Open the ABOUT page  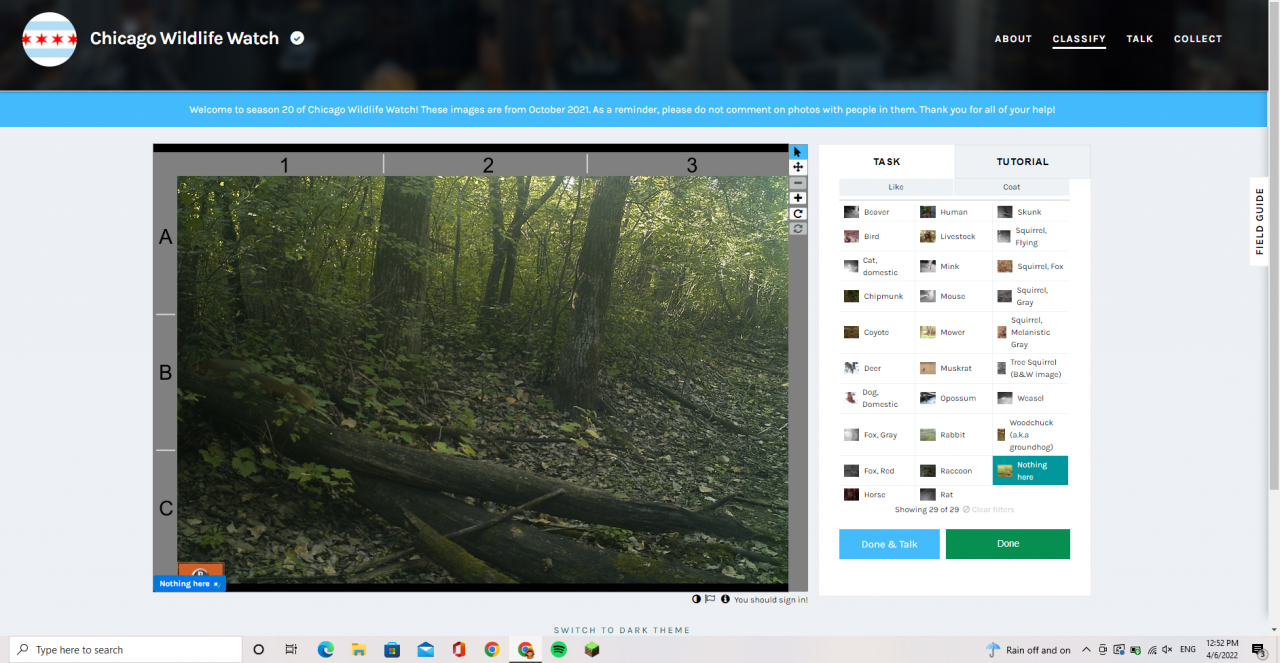coord(1013,39)
